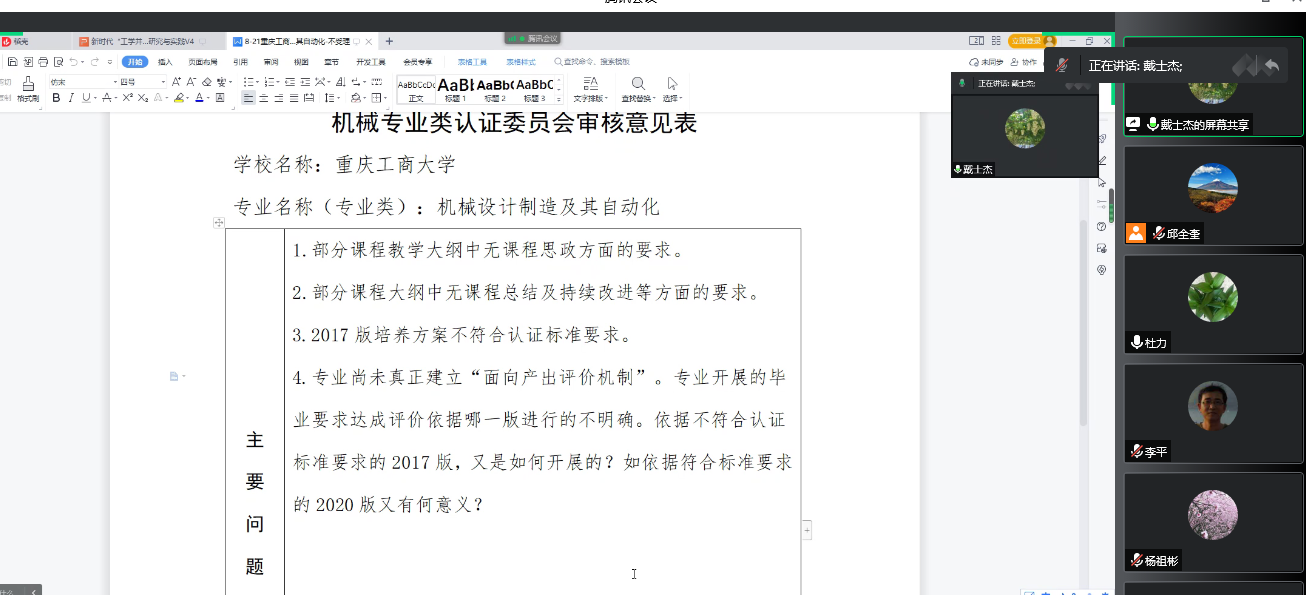Click the clear formatting eraser icon
This screenshot has height=595, width=1306.
[x=208, y=82]
